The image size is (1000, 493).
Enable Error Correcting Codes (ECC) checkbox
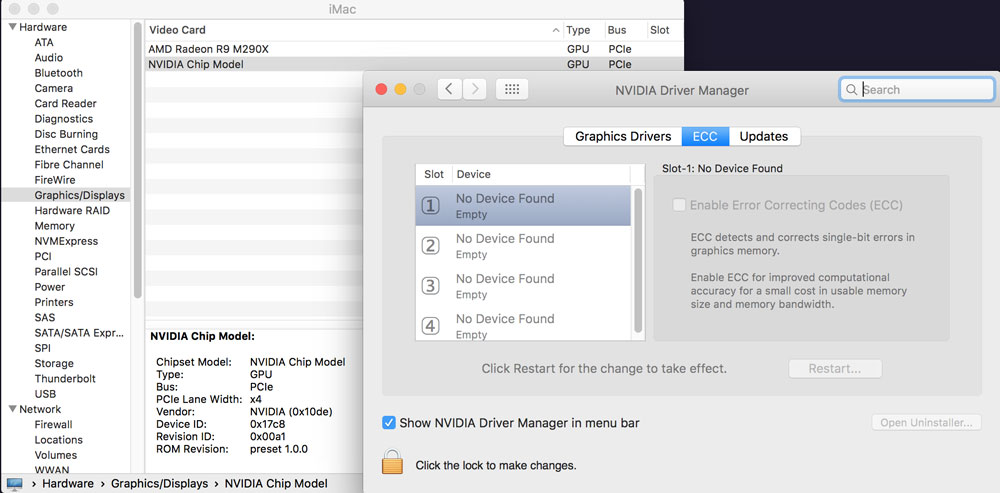click(x=679, y=205)
